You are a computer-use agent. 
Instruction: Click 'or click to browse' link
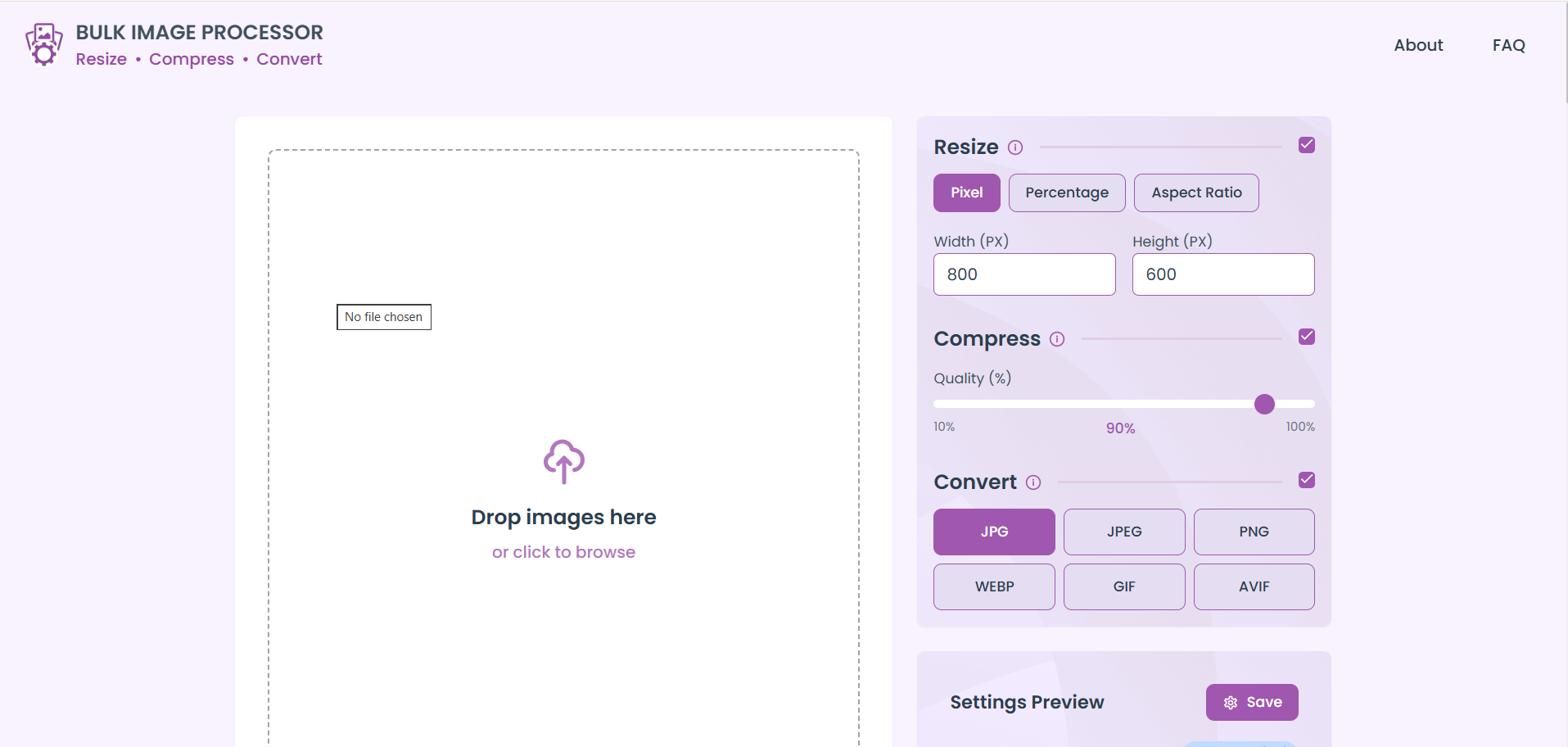(x=563, y=552)
